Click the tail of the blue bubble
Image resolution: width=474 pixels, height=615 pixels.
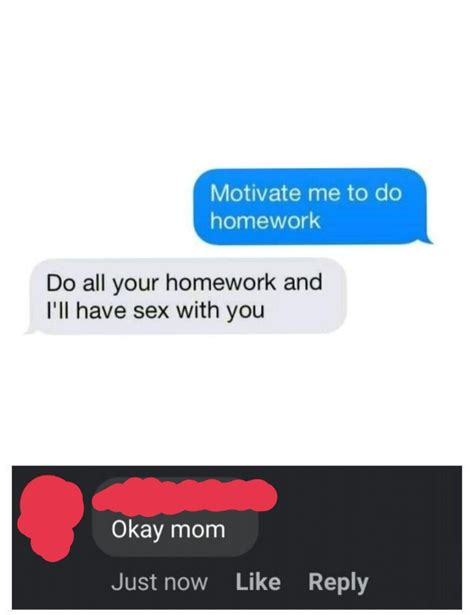427,237
